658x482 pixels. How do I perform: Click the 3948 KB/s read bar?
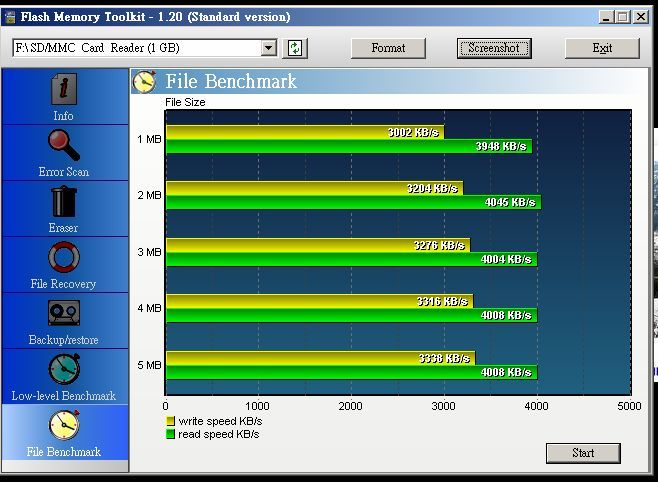click(x=349, y=146)
